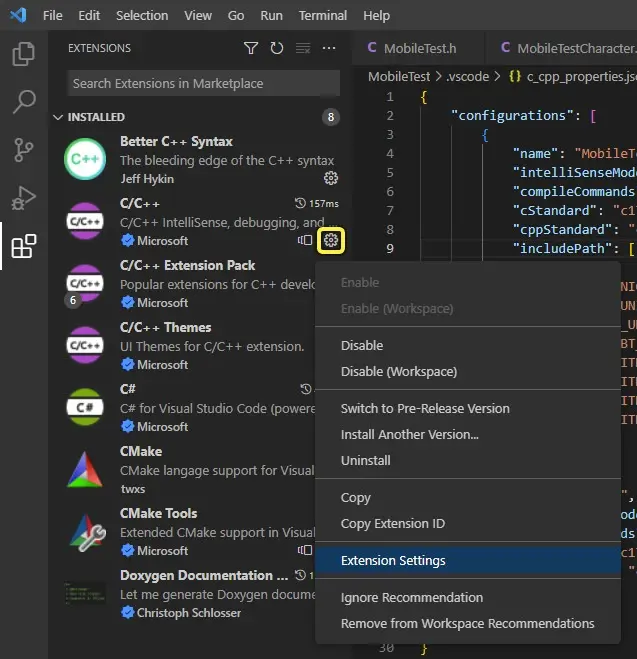Image resolution: width=637 pixels, height=659 pixels.
Task: Select the CMake extension icon
Action: (85, 469)
